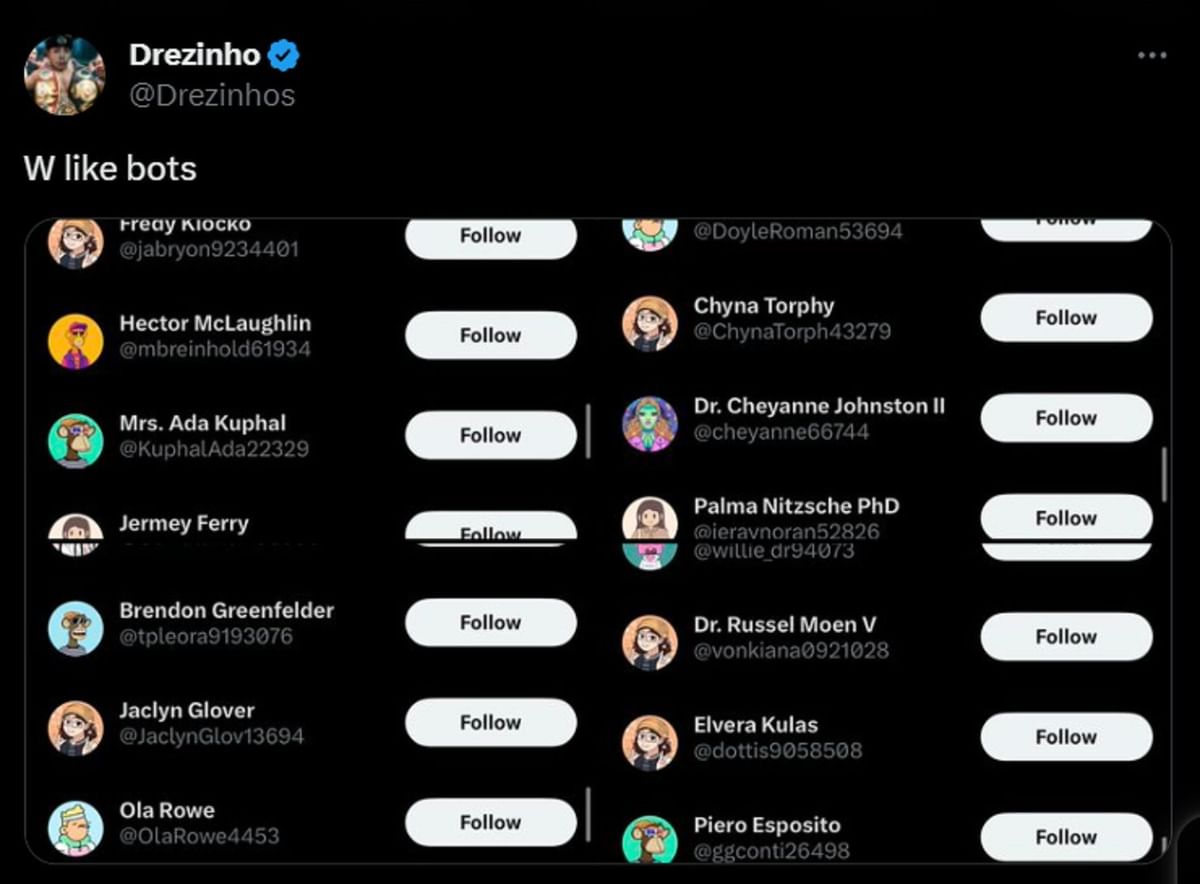This screenshot has height=884, width=1200.
Task: Click Chyna Torphy's profile avatar
Action: pos(650,318)
